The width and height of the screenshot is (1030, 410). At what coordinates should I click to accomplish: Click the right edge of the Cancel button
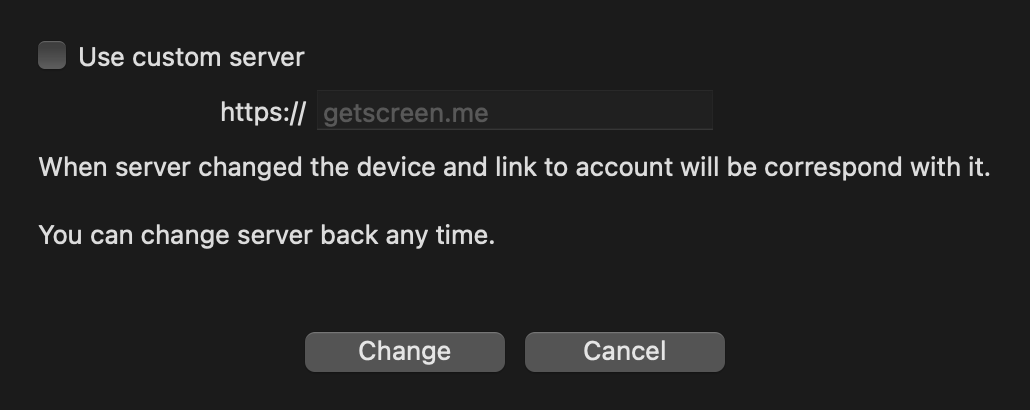pyautogui.click(x=714, y=351)
